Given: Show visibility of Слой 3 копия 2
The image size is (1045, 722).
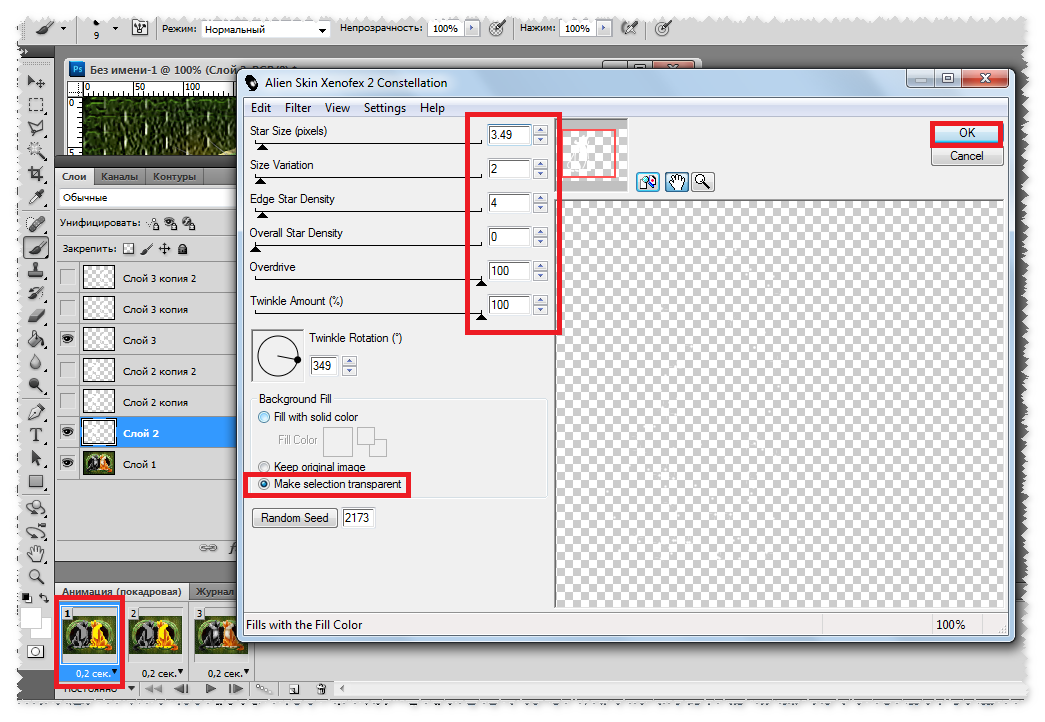Looking at the screenshot, I should point(67,277).
